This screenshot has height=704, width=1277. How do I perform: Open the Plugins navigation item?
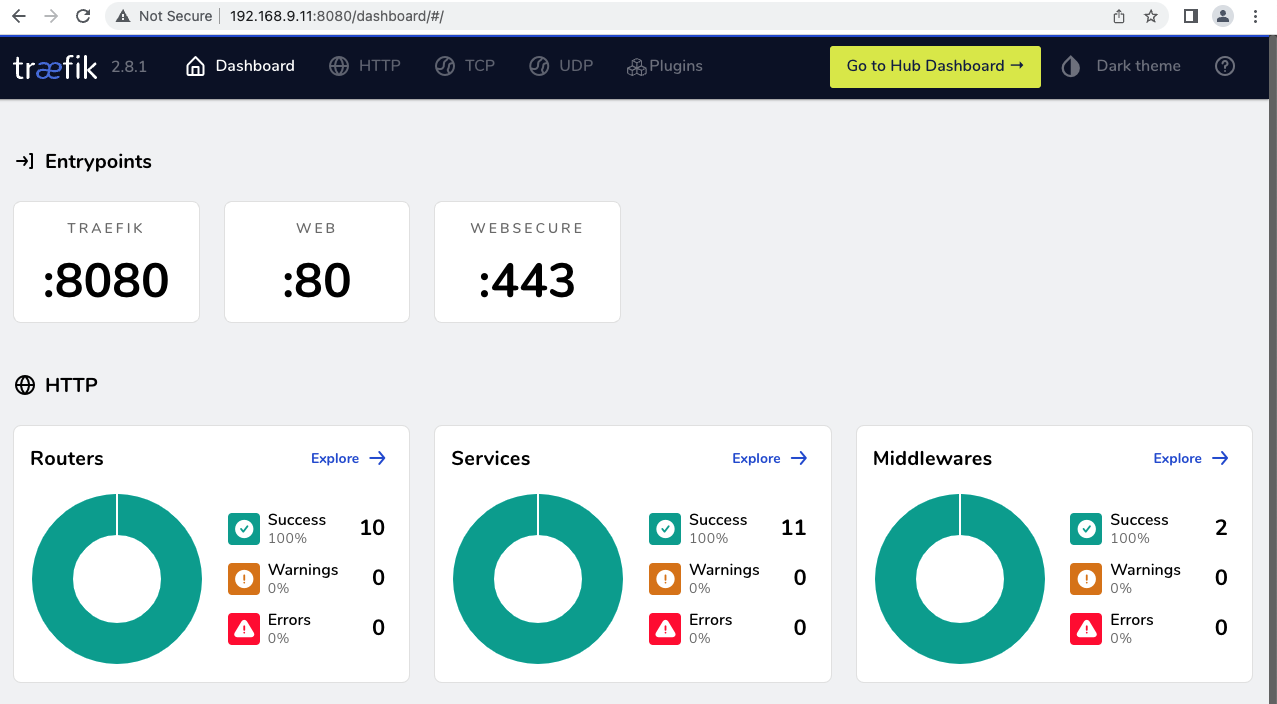click(x=665, y=66)
